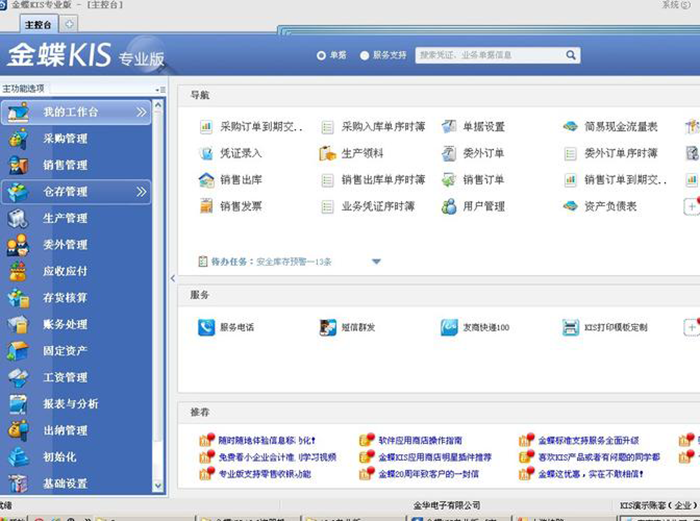700x521 pixels.
Task: Open 销售订单到期交 chart icon
Action: tap(570, 180)
